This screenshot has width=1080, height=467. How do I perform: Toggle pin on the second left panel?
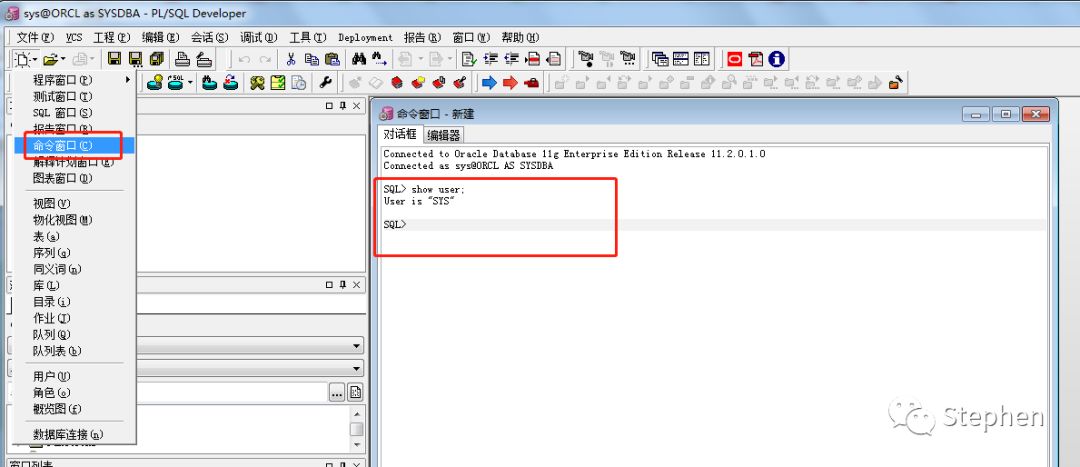point(342,284)
